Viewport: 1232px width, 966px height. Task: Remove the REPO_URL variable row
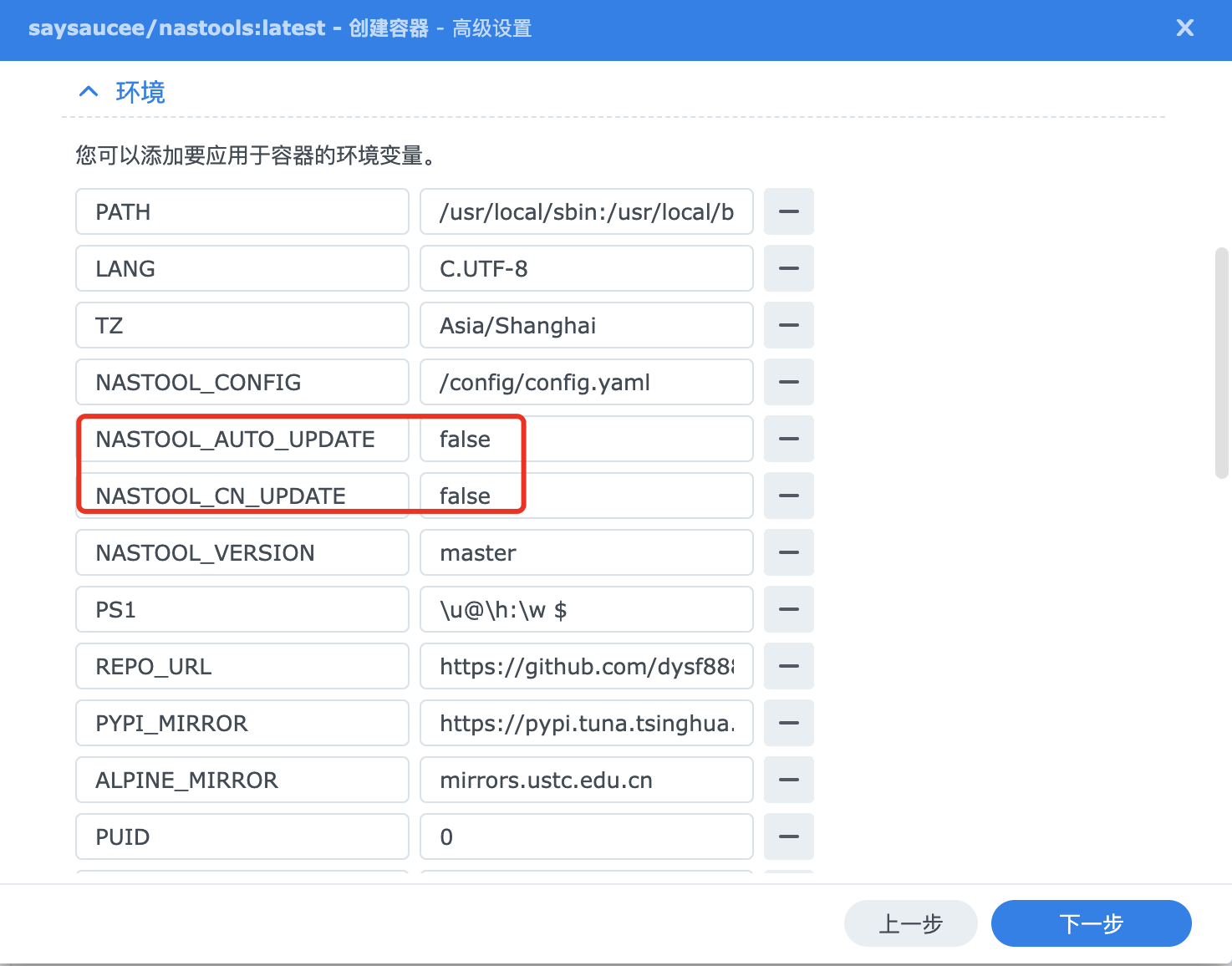click(789, 666)
